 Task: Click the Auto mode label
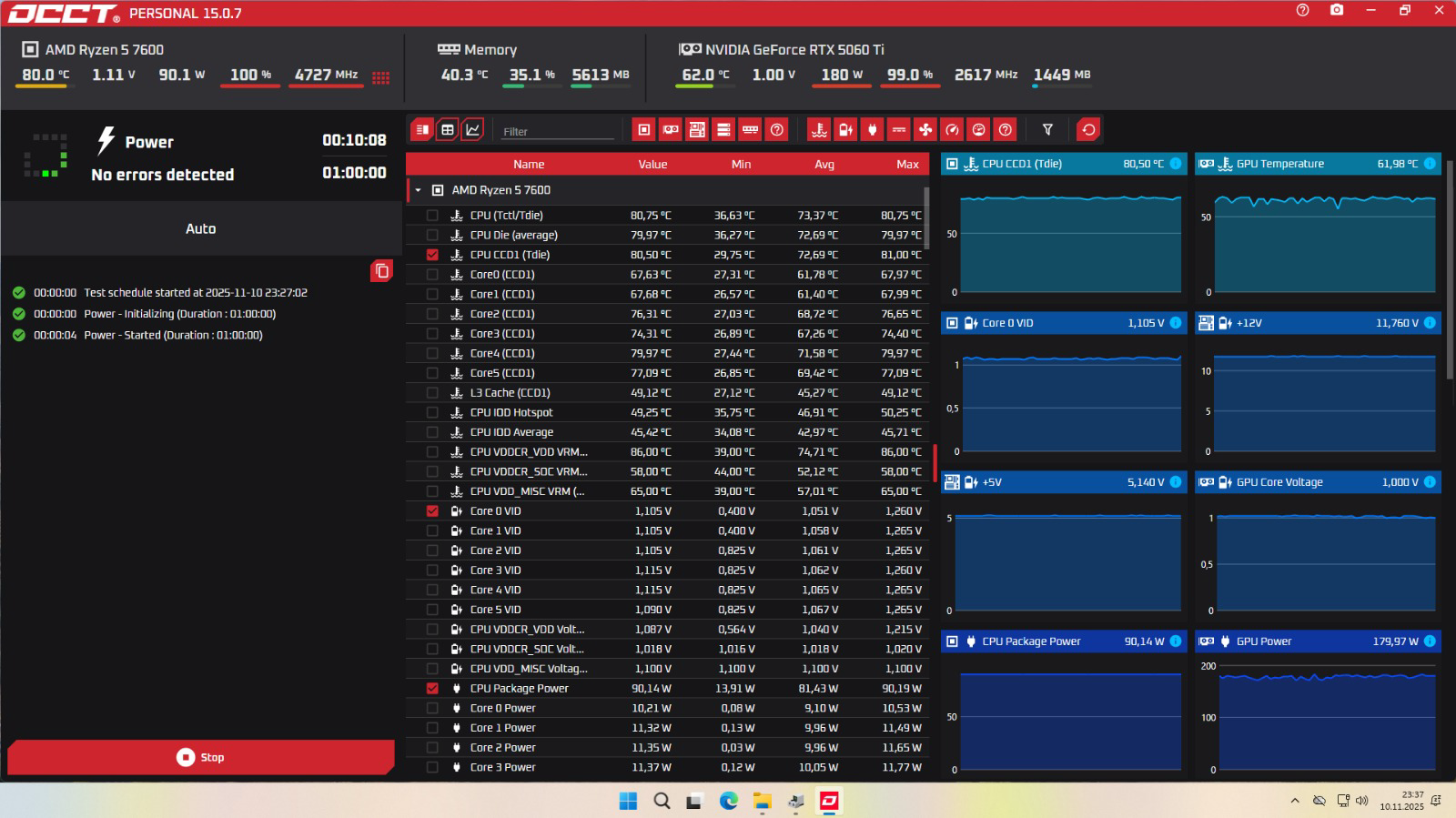[x=201, y=229]
